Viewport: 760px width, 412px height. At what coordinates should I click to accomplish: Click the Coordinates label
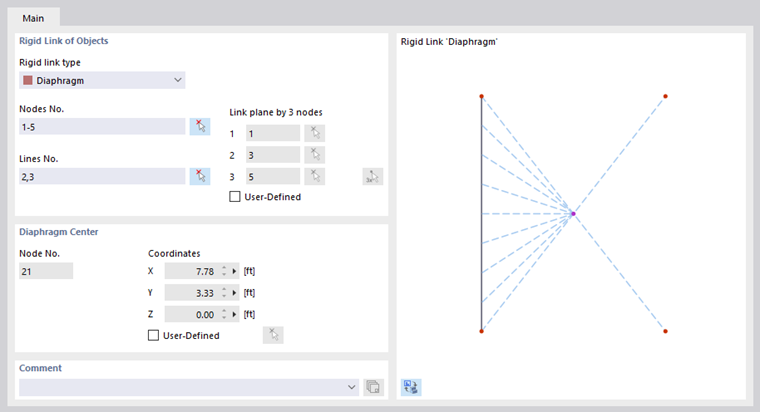click(174, 254)
